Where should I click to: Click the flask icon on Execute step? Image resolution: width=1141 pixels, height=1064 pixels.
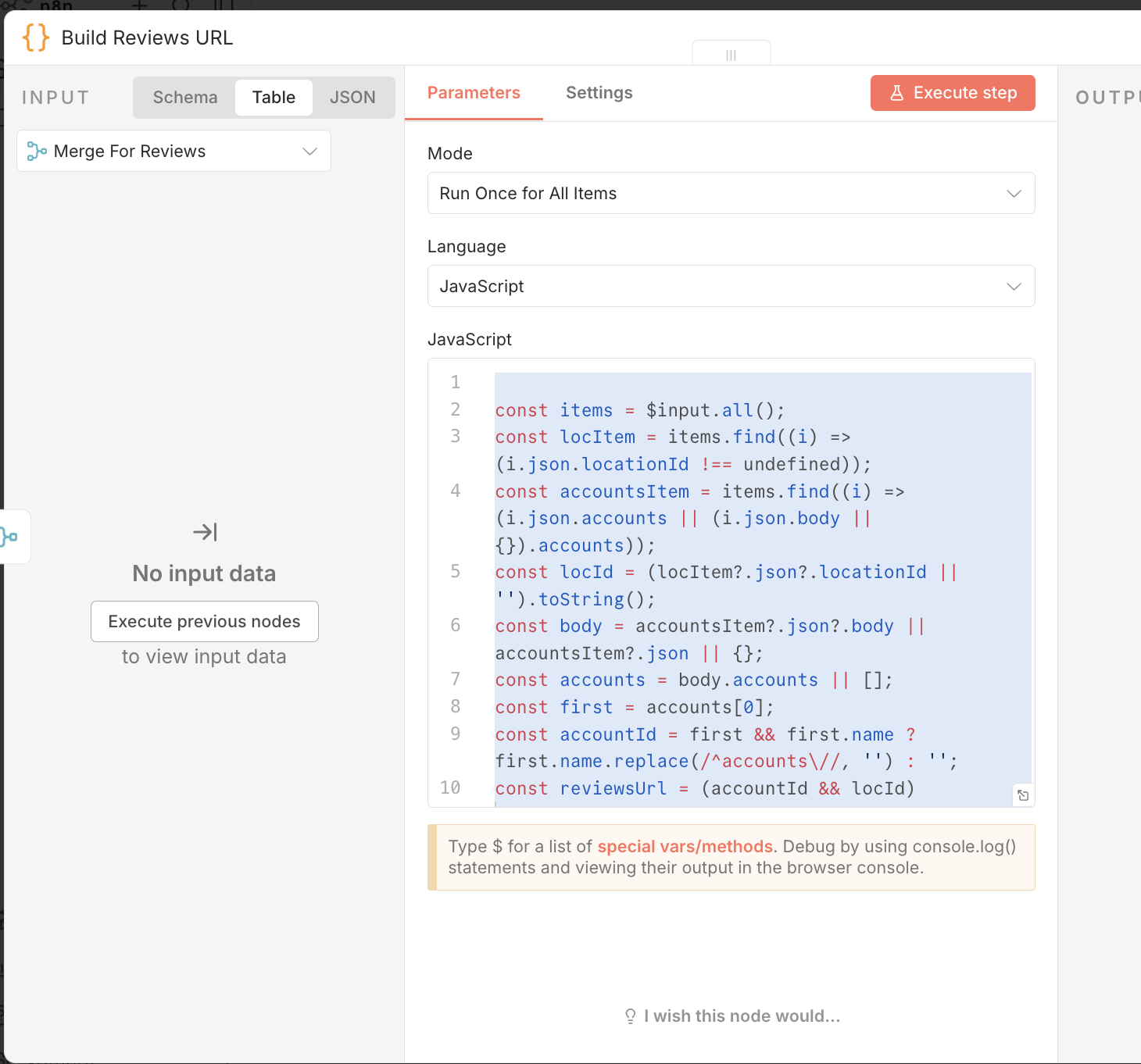(x=896, y=93)
